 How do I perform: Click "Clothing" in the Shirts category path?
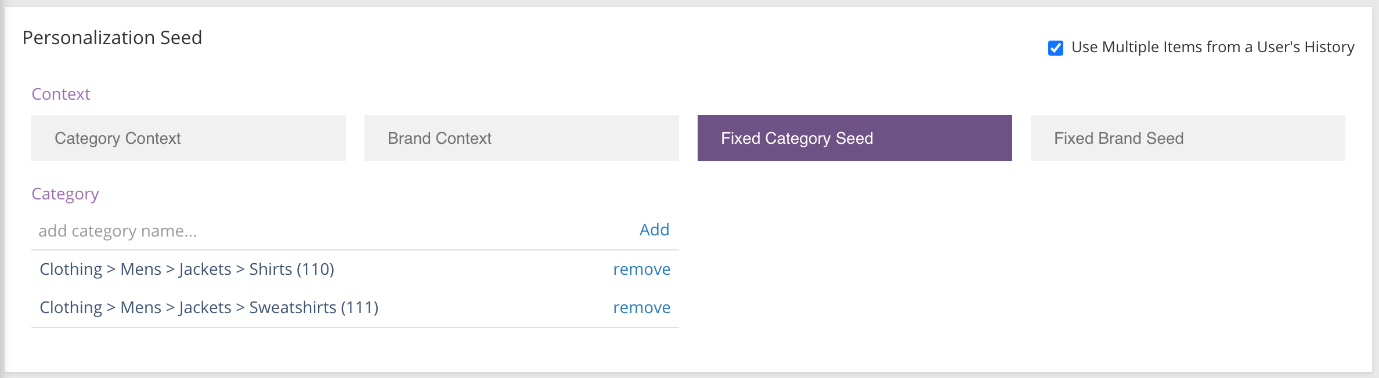(x=71, y=269)
